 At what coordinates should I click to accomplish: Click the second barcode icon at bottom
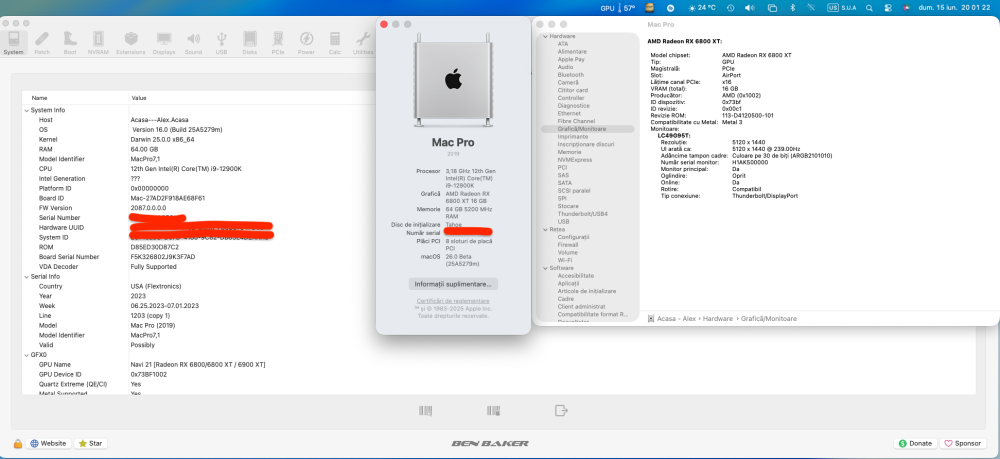click(493, 411)
